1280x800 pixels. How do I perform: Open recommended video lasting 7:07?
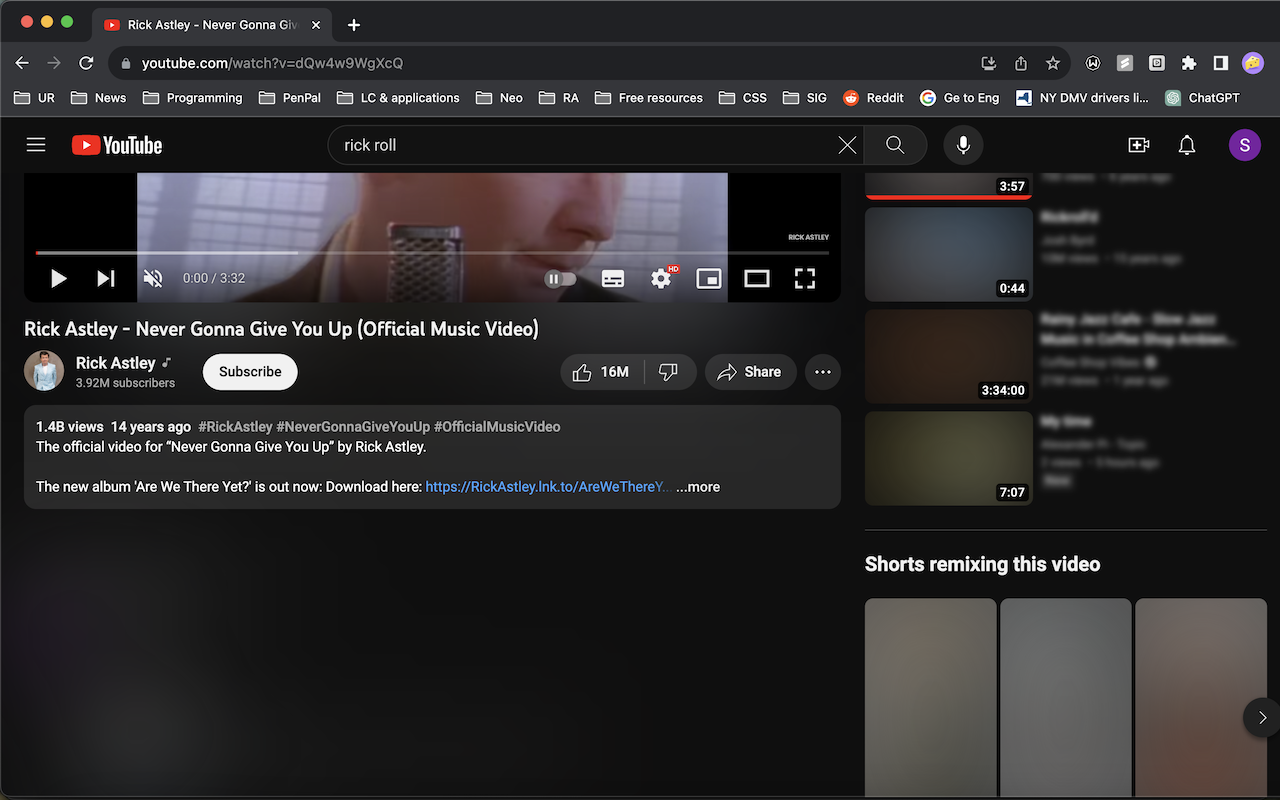[949, 458]
